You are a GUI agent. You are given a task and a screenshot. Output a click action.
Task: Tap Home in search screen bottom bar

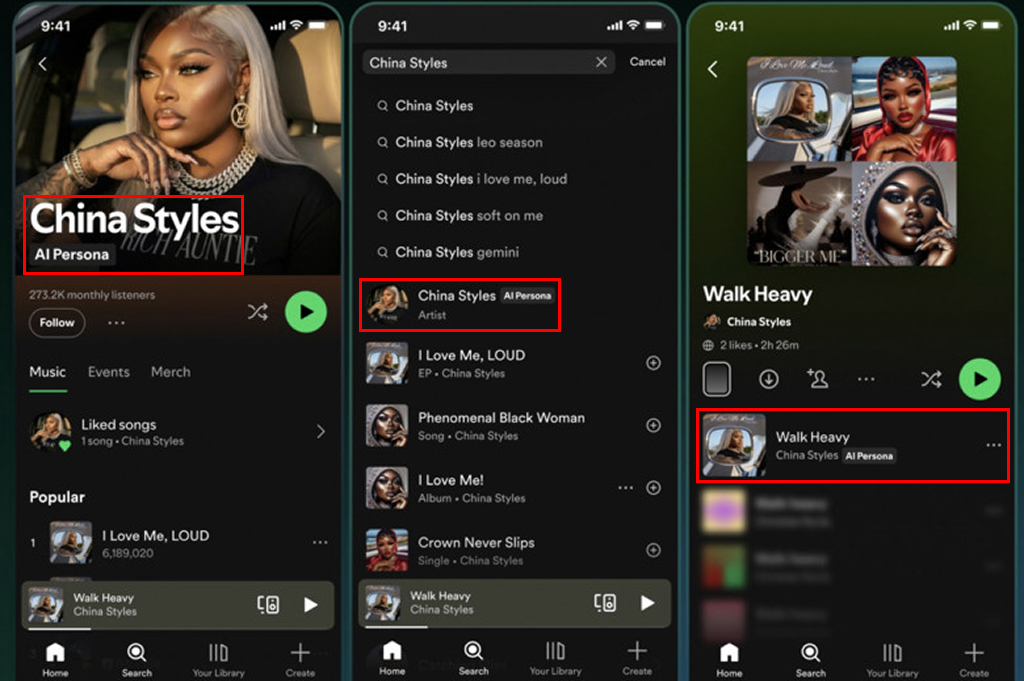coord(392,658)
